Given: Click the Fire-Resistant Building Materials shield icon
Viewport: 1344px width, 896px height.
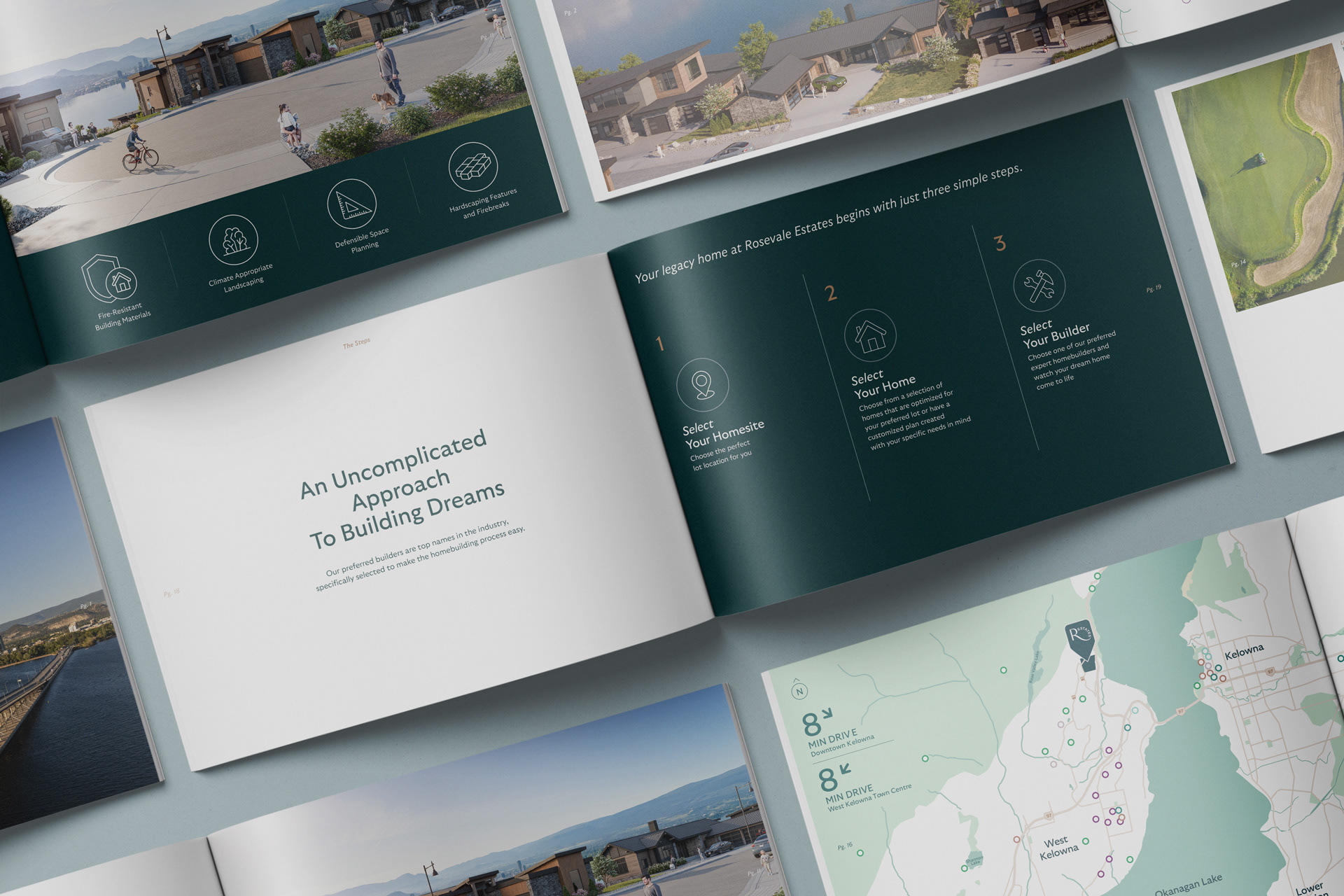Looking at the screenshot, I should (x=109, y=278).
